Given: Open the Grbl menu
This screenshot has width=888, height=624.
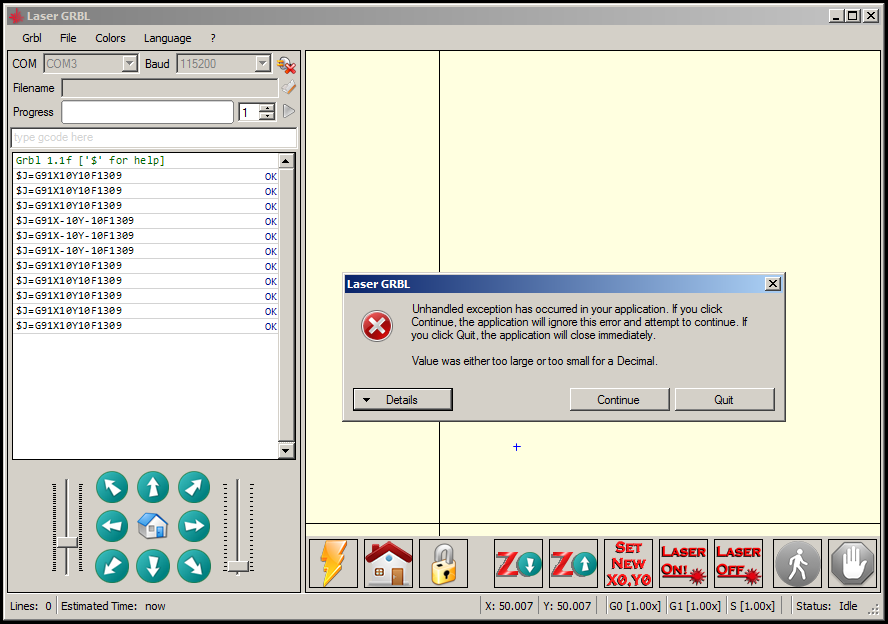Looking at the screenshot, I should click(32, 38).
